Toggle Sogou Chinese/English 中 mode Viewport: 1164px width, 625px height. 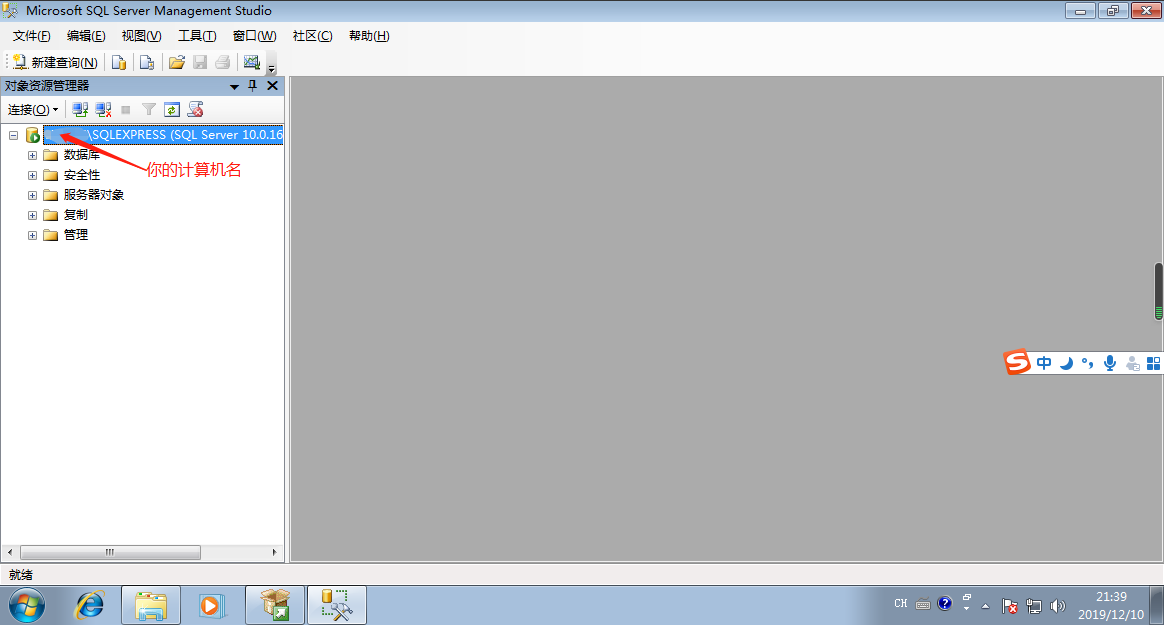(1044, 363)
